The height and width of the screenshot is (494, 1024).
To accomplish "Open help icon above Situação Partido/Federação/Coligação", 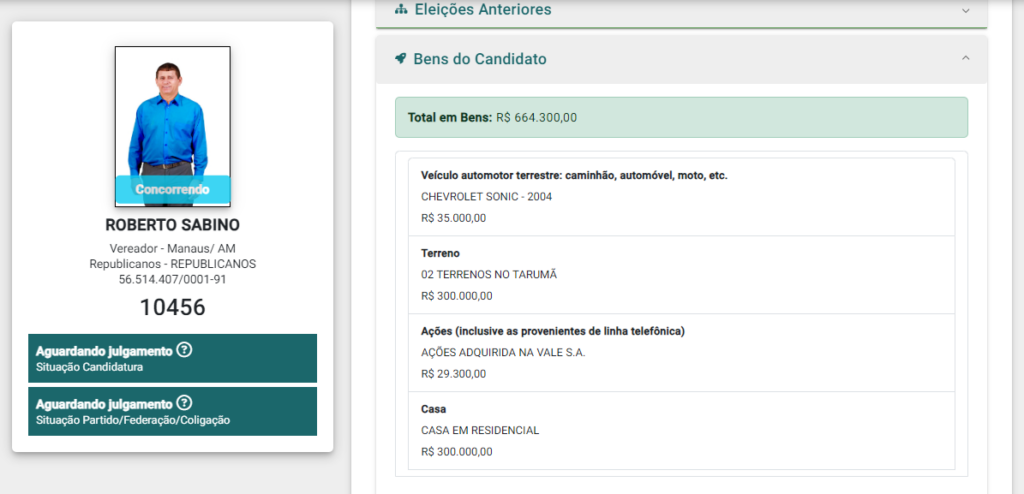I will tap(184, 404).
